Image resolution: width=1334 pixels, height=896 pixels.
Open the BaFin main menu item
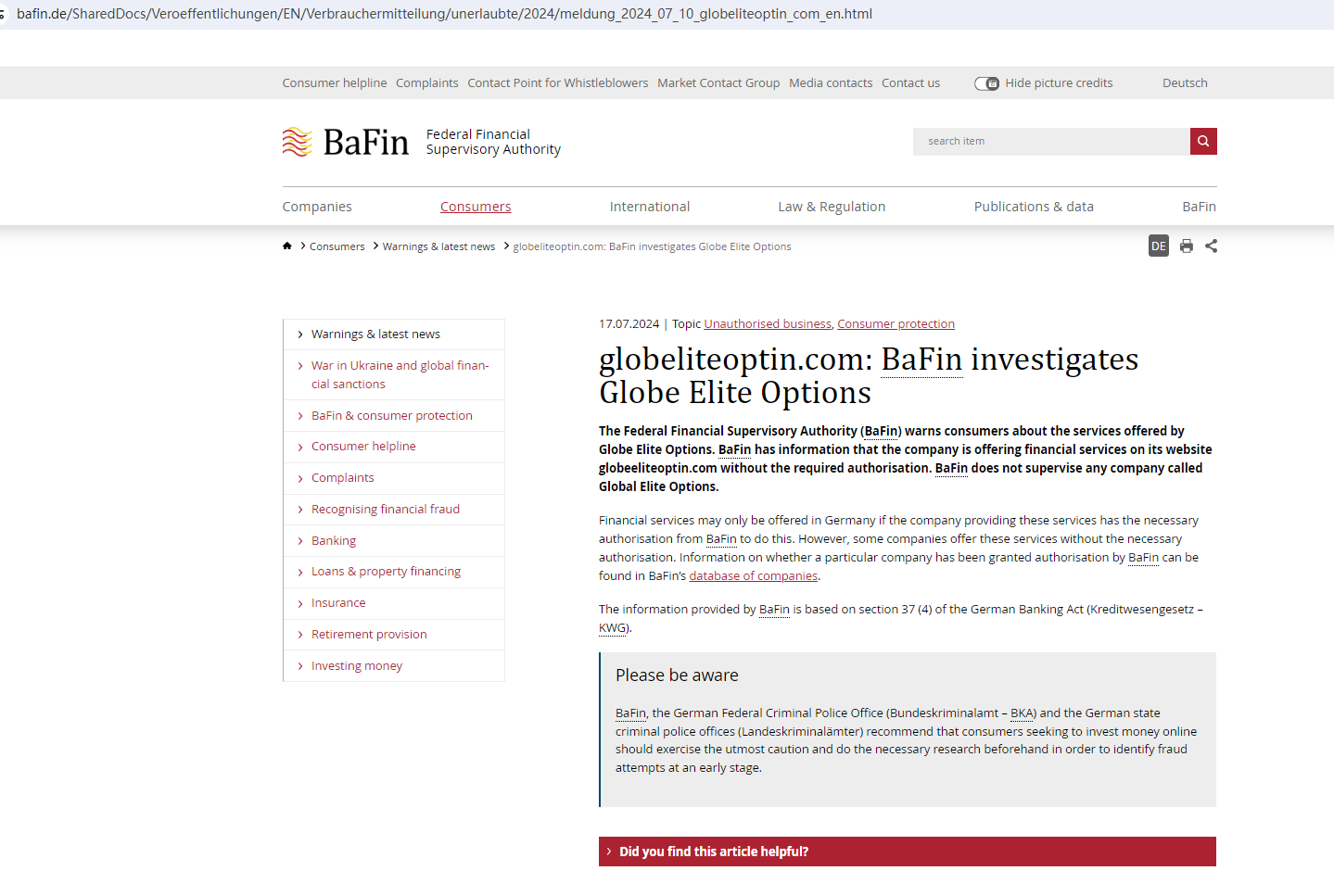[1199, 207]
